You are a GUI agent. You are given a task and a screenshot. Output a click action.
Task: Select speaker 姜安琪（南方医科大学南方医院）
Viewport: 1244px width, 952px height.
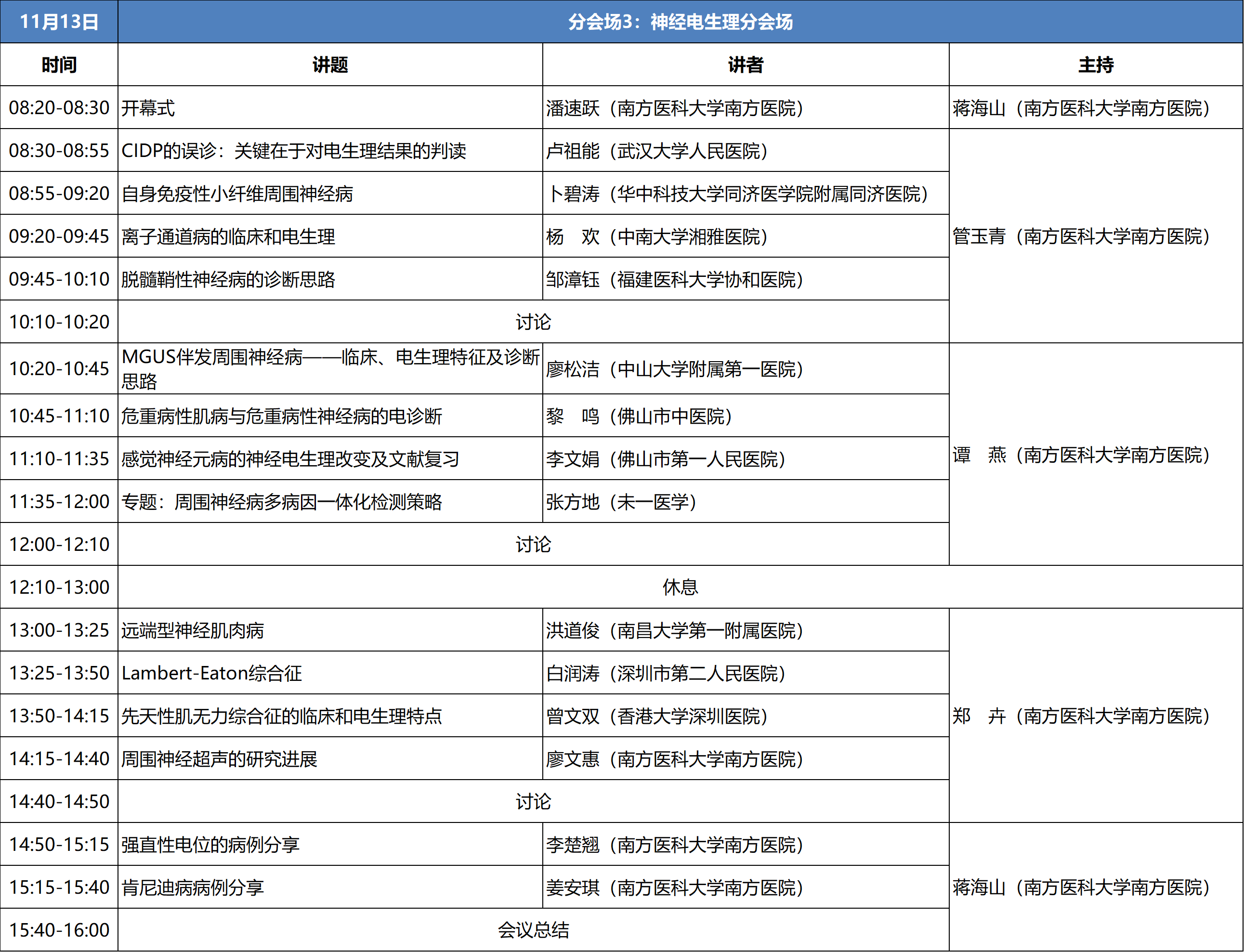(746, 887)
